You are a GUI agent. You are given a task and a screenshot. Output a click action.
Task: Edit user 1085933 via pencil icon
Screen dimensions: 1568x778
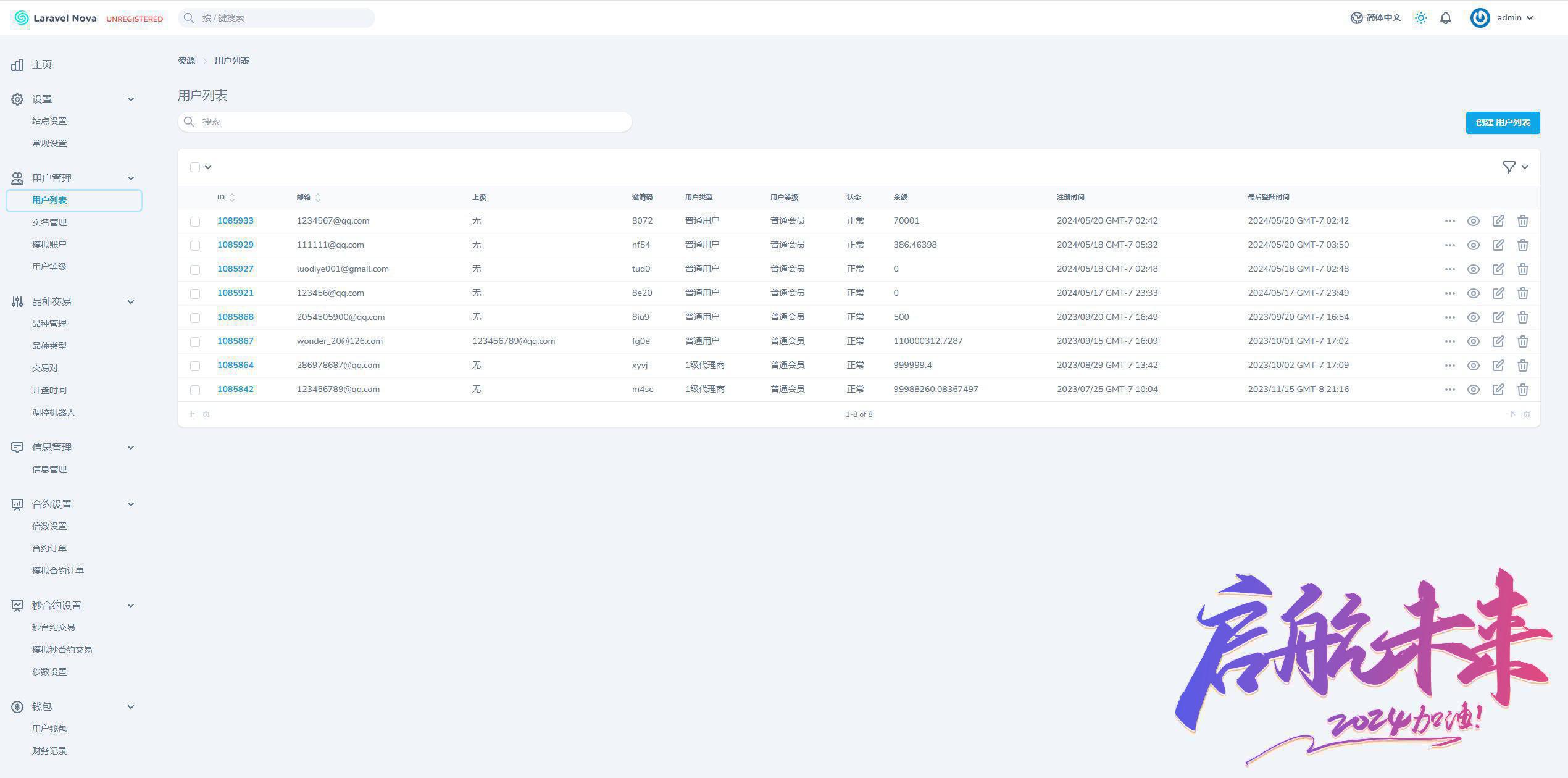[1498, 221]
